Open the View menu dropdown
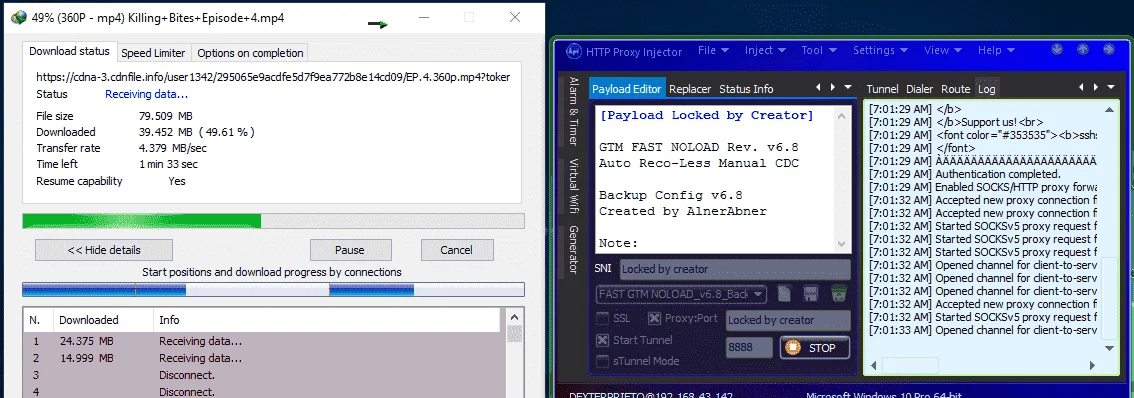Image resolution: width=1134 pixels, height=398 pixels. pyautogui.click(x=942, y=50)
